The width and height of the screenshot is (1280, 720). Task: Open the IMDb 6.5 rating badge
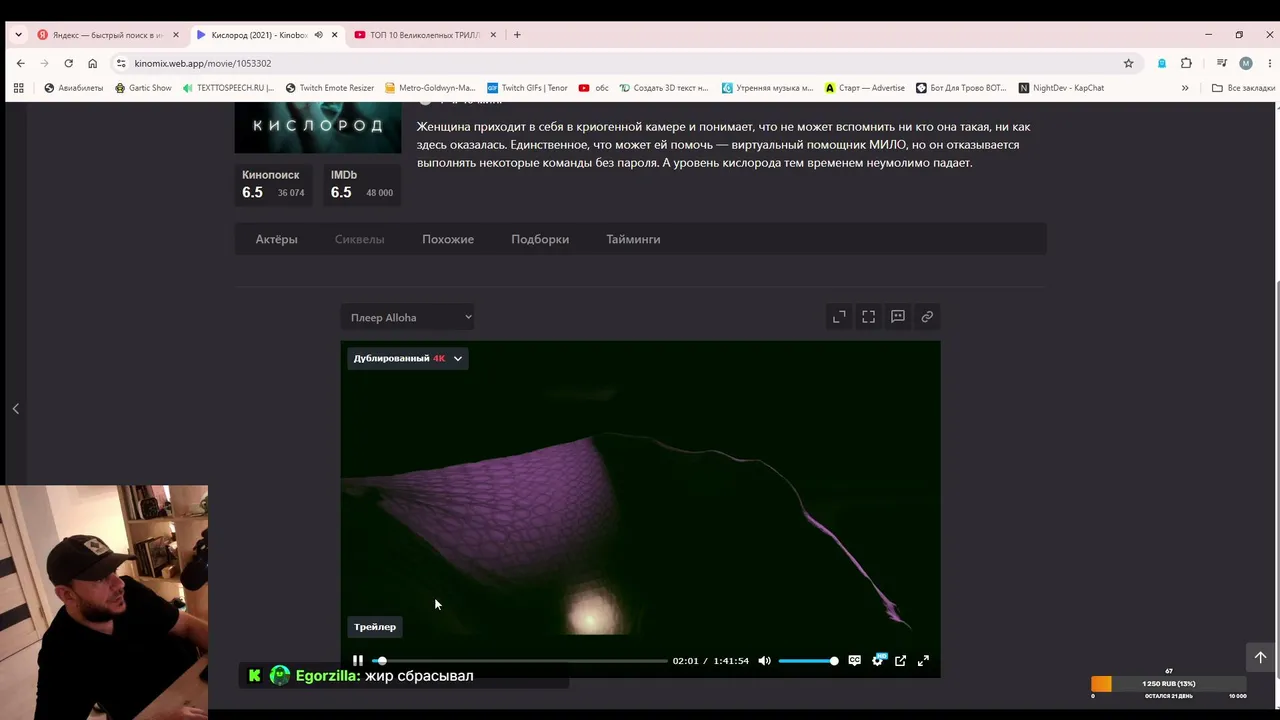pos(362,184)
